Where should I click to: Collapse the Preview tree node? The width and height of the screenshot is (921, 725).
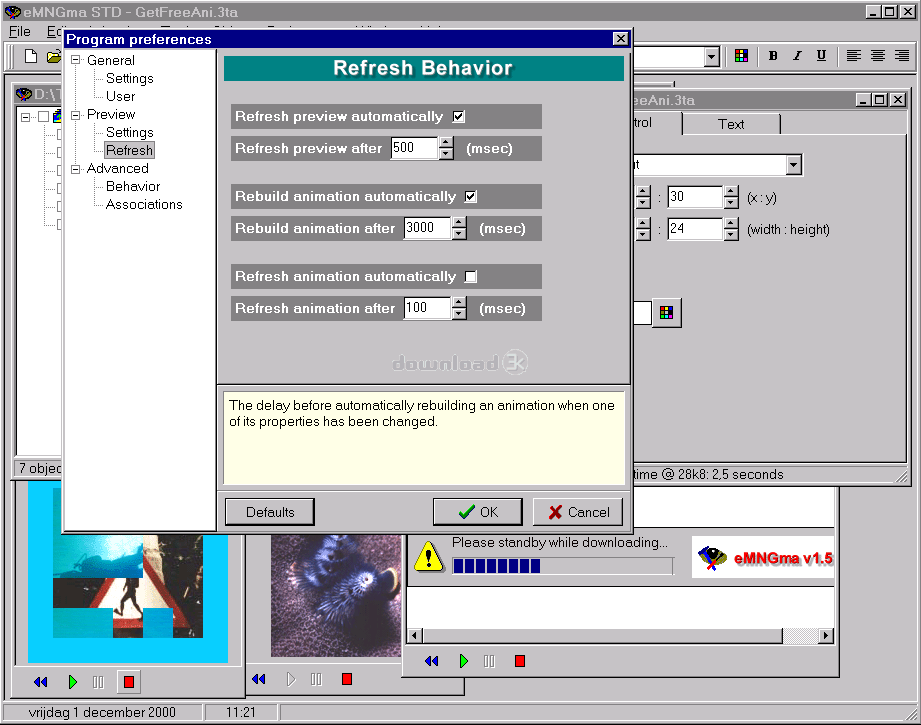click(75, 115)
